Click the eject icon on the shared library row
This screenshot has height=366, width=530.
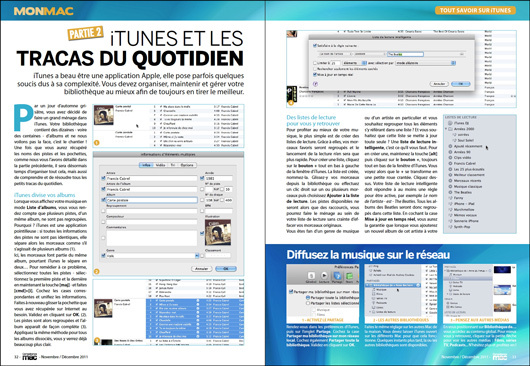coord(418,285)
